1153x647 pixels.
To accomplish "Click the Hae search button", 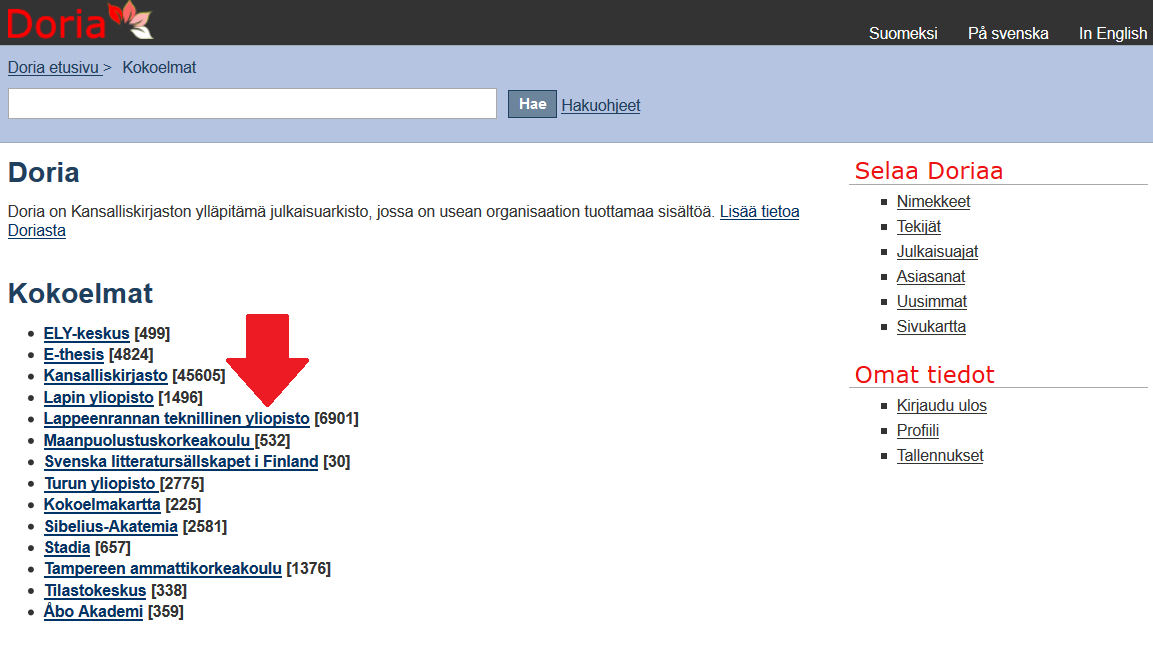I will point(532,104).
